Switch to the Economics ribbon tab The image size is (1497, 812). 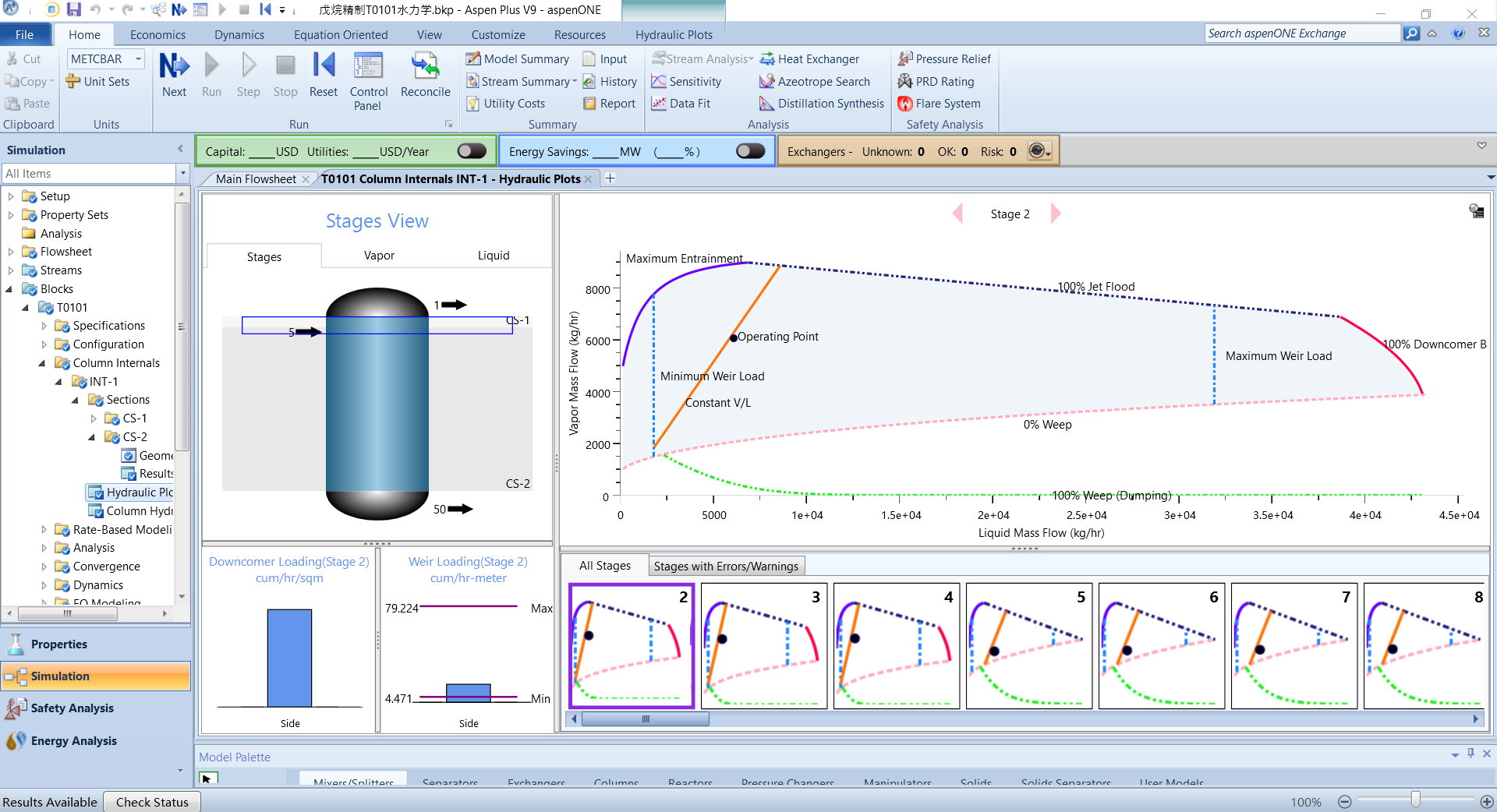pyautogui.click(x=157, y=34)
